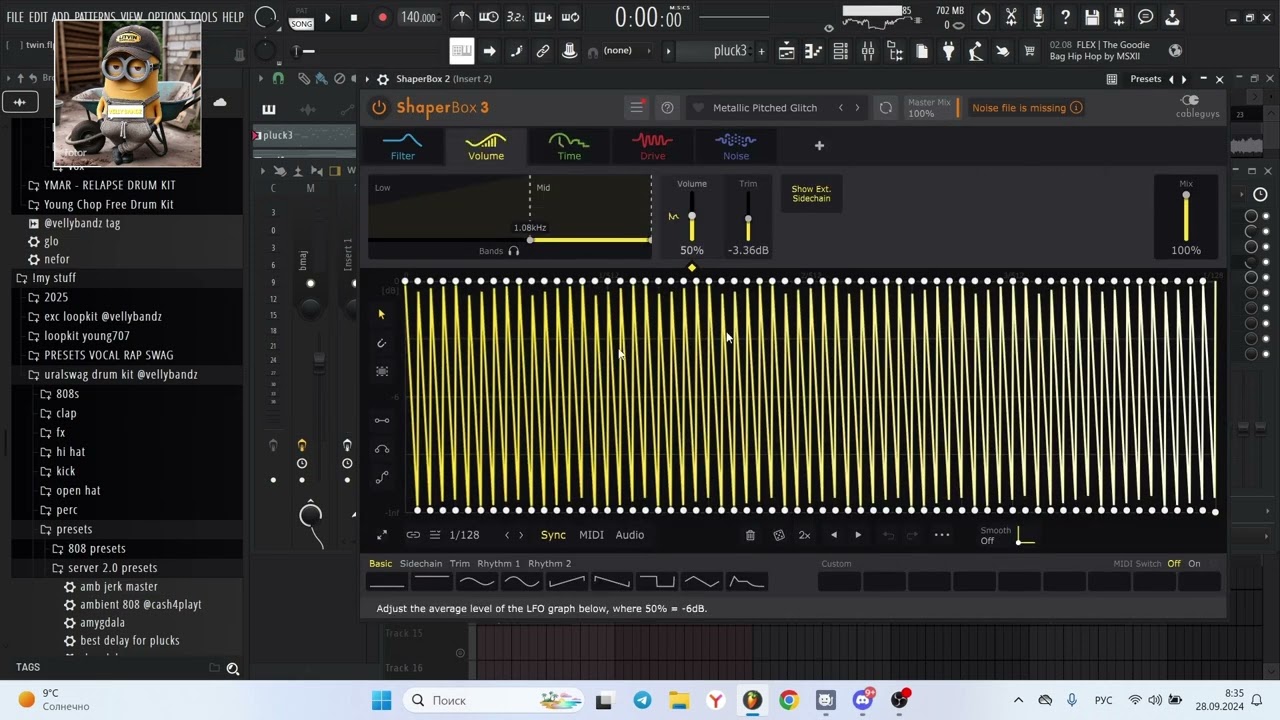Open the three-dots more options menu
Screen dimensions: 1280x720
click(x=942, y=535)
